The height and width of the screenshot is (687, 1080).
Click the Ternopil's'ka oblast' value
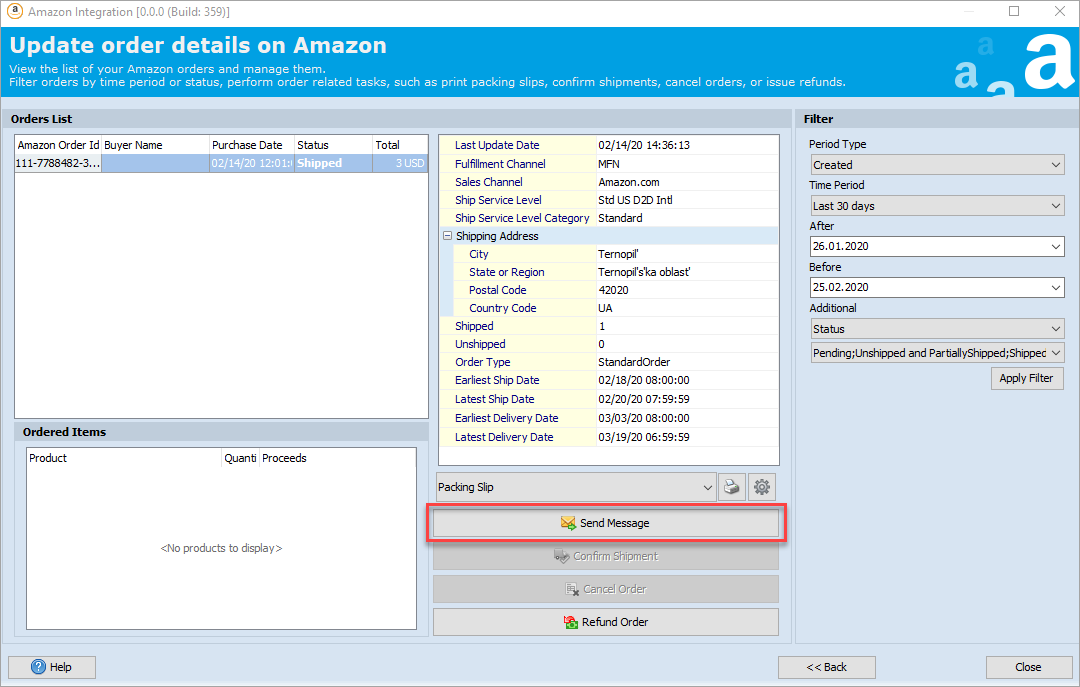(x=644, y=272)
